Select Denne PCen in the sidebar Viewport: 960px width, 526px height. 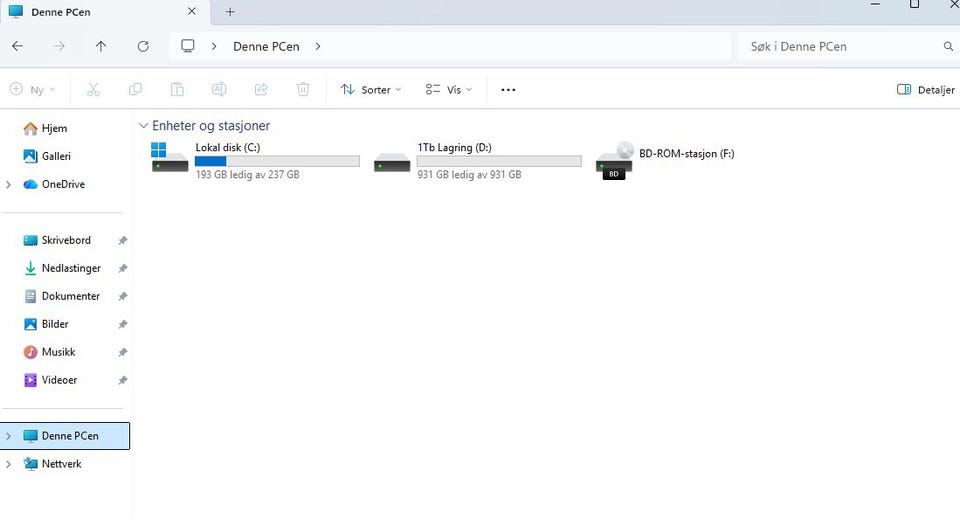click(66, 436)
